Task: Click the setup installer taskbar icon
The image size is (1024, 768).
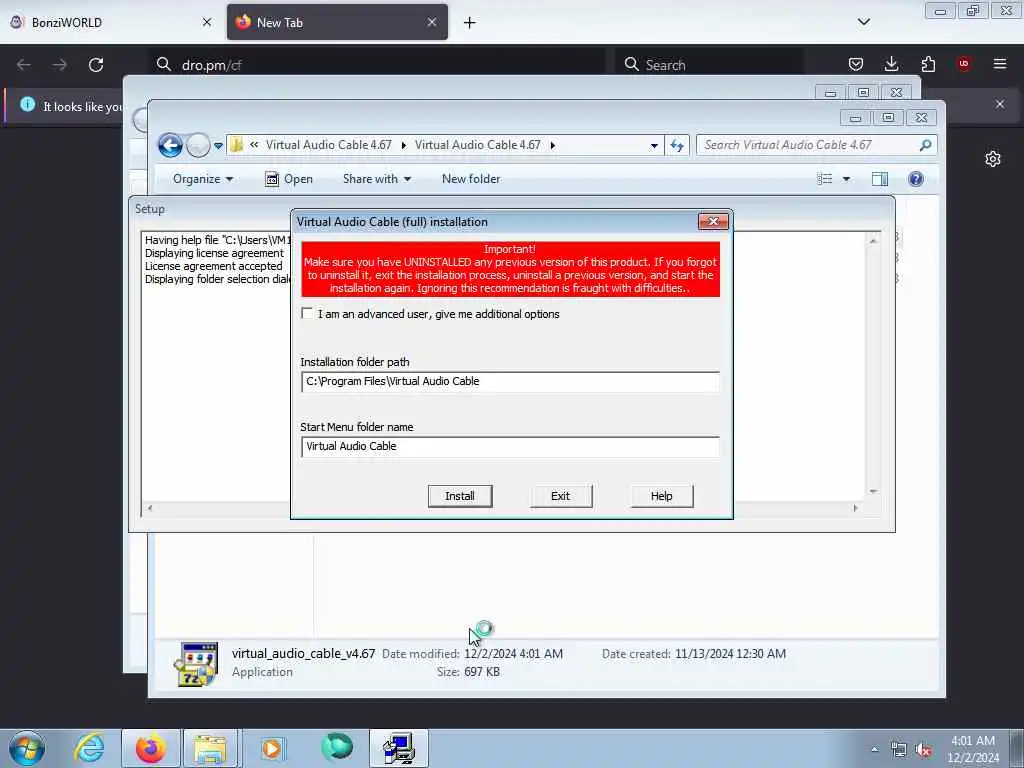Action: [398, 748]
